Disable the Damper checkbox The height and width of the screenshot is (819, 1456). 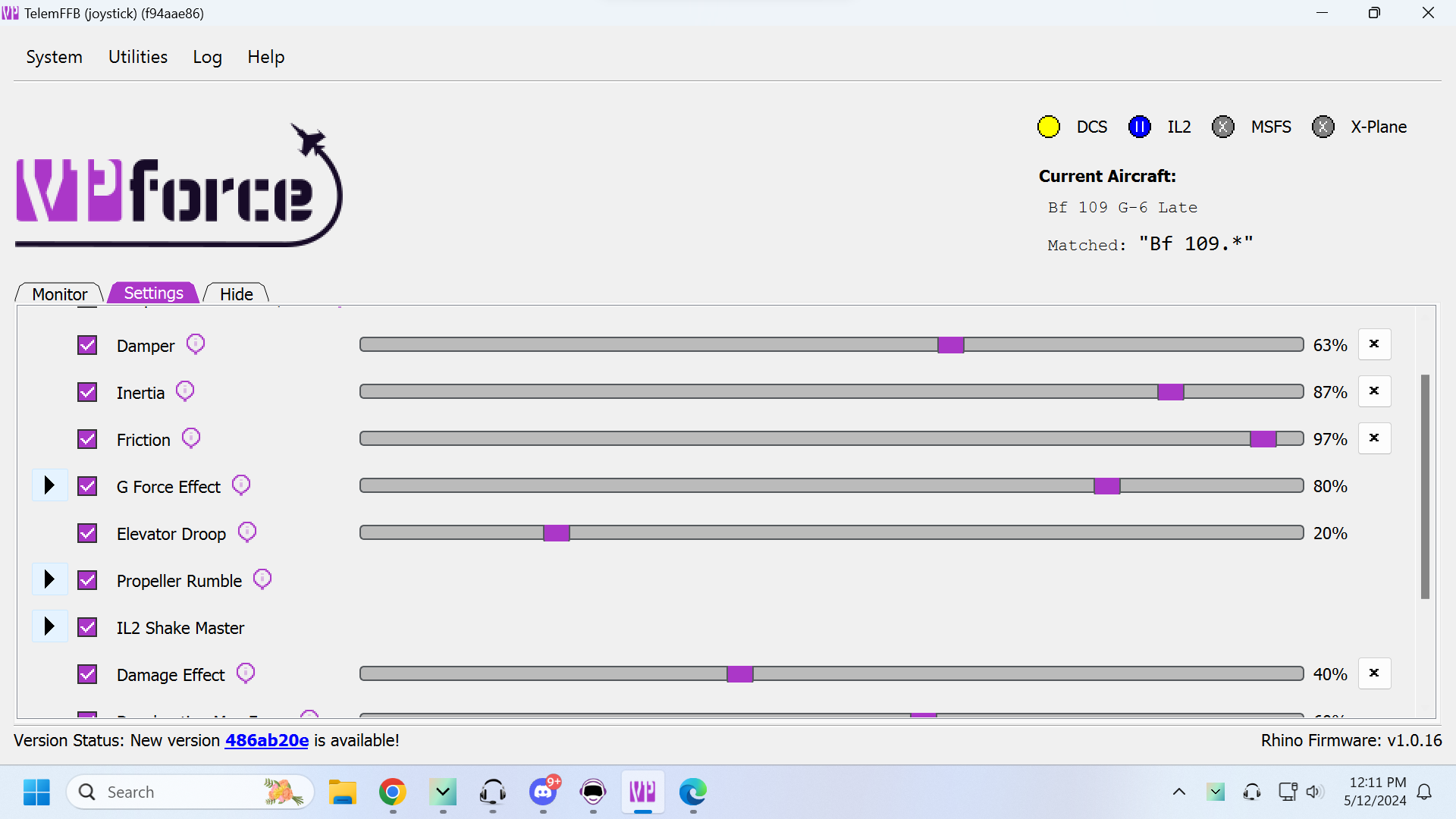click(87, 345)
